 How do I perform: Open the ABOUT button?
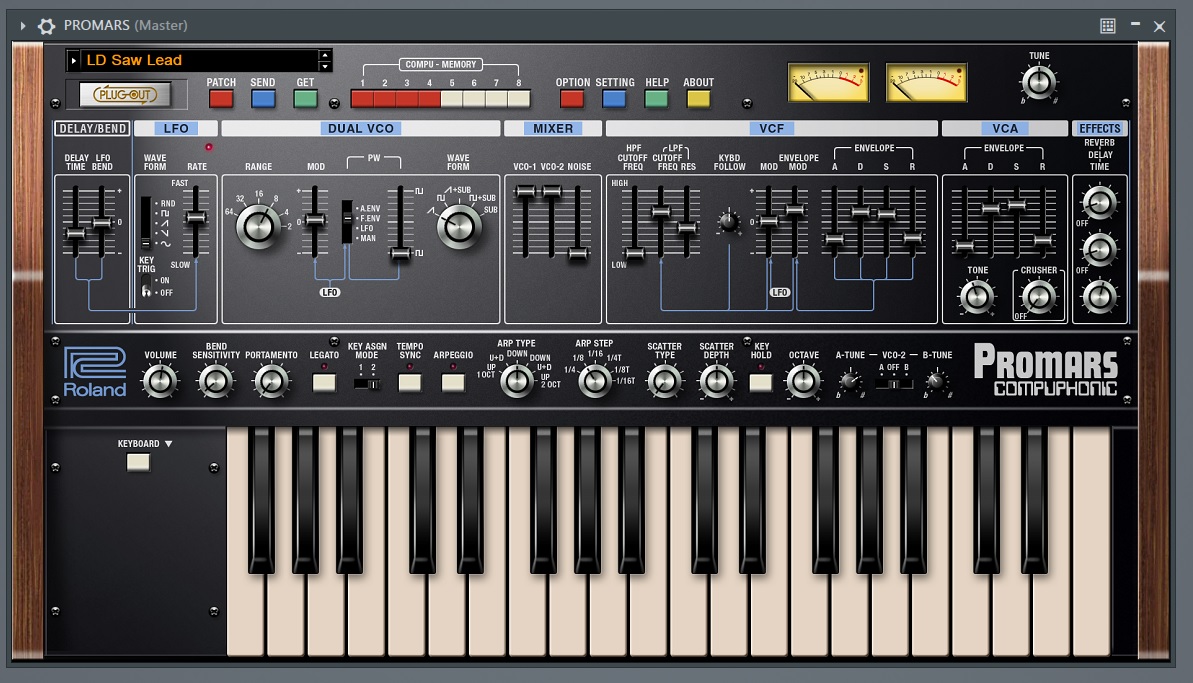[698, 98]
